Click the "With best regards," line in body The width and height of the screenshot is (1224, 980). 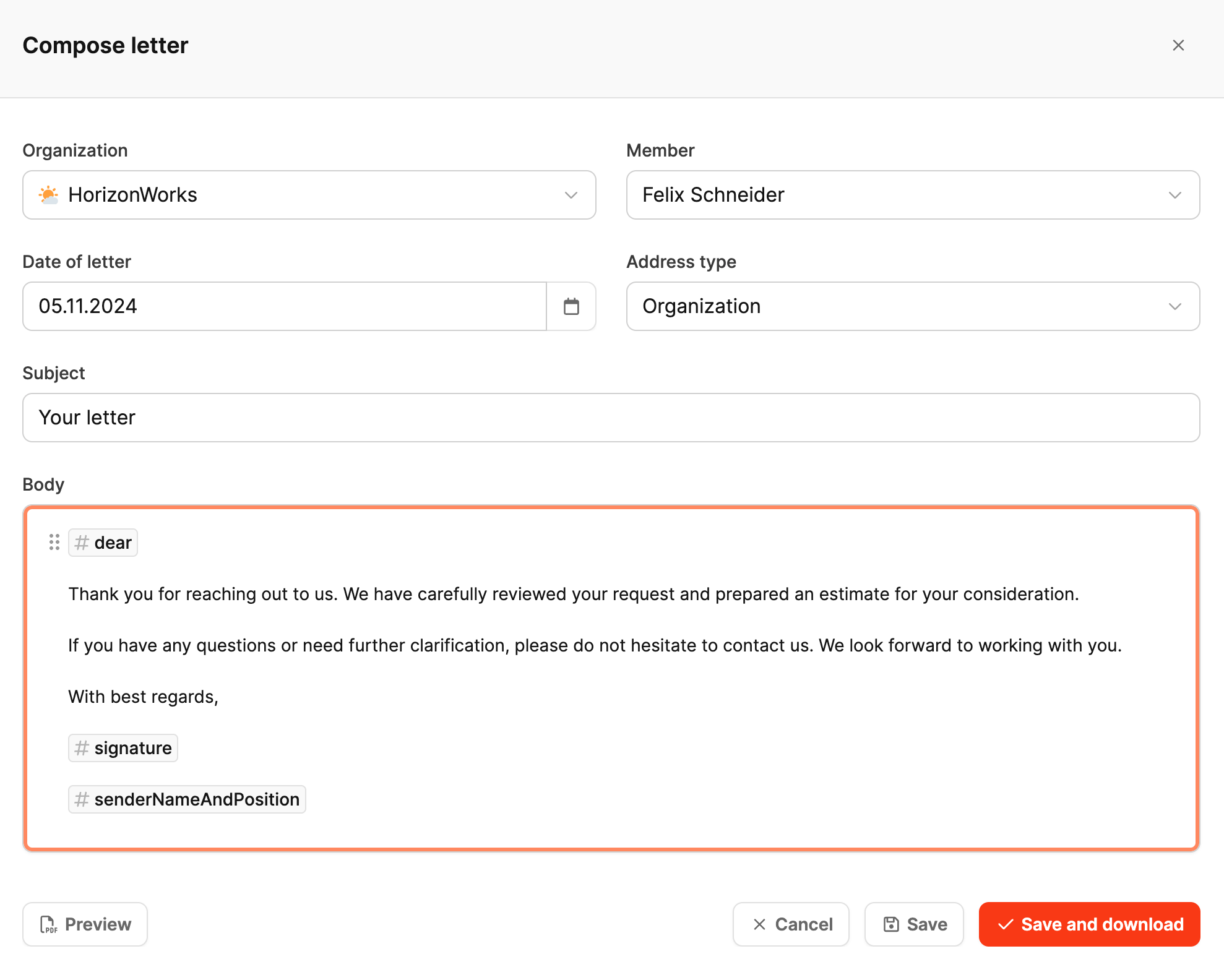pyautogui.click(x=143, y=697)
